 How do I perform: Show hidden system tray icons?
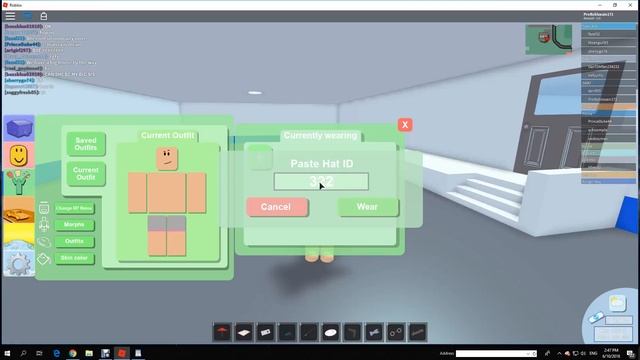[560, 353]
